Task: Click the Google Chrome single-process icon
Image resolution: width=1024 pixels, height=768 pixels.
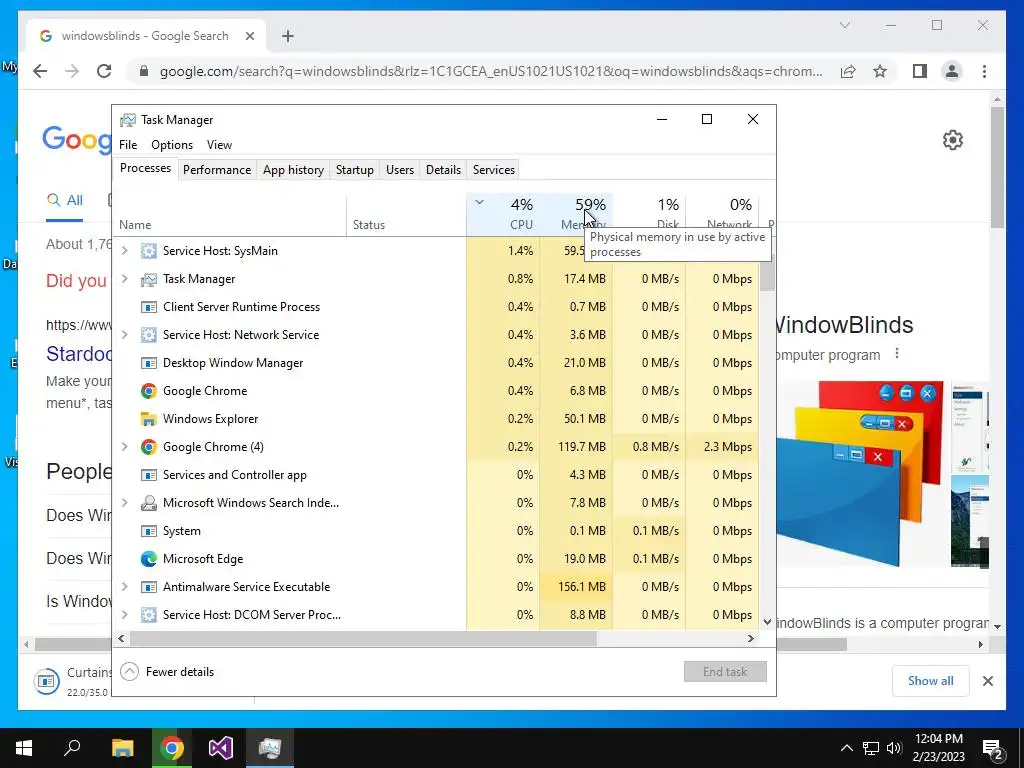Action: click(x=149, y=391)
